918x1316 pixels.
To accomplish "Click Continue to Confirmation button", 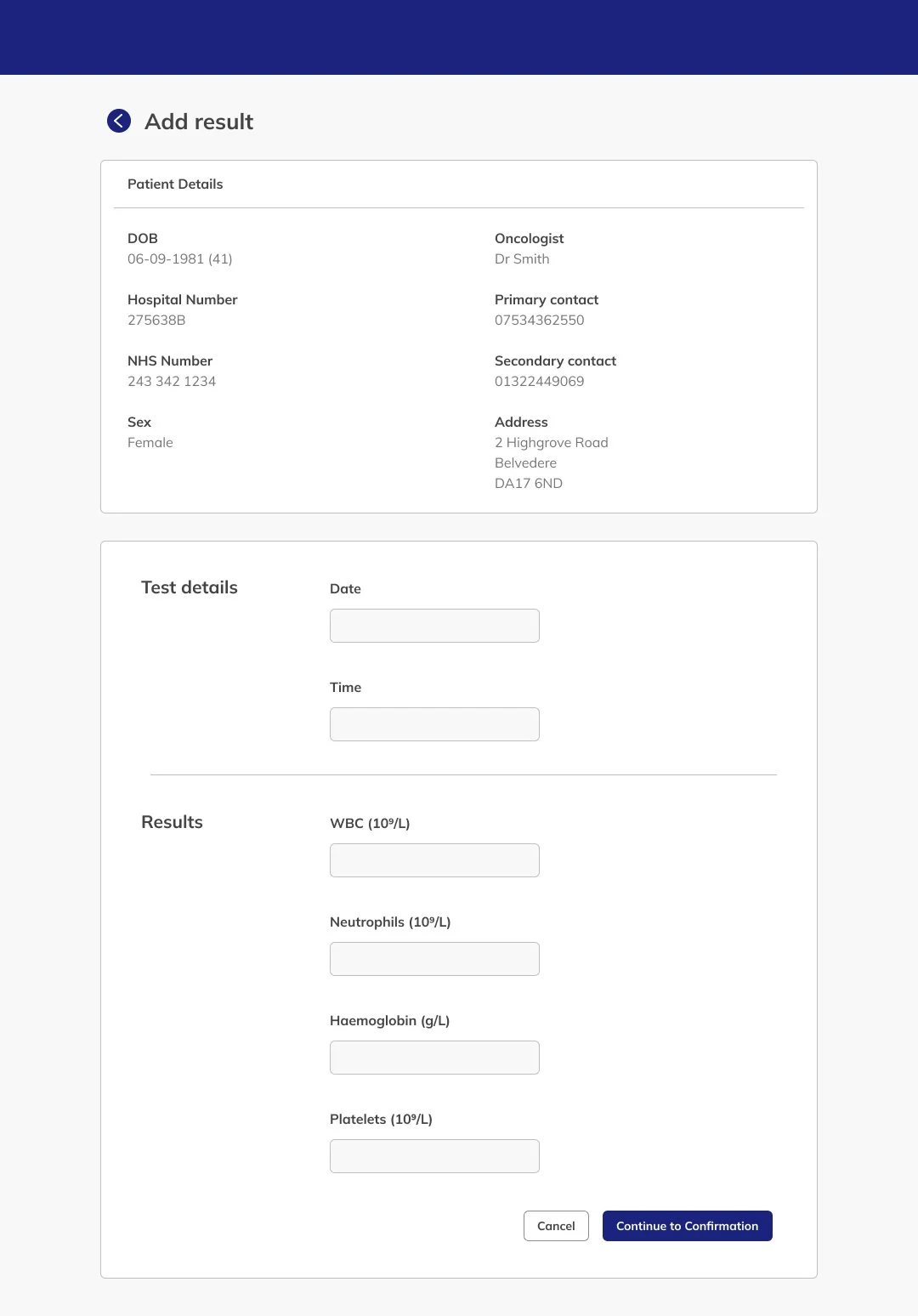I will tap(687, 1226).
